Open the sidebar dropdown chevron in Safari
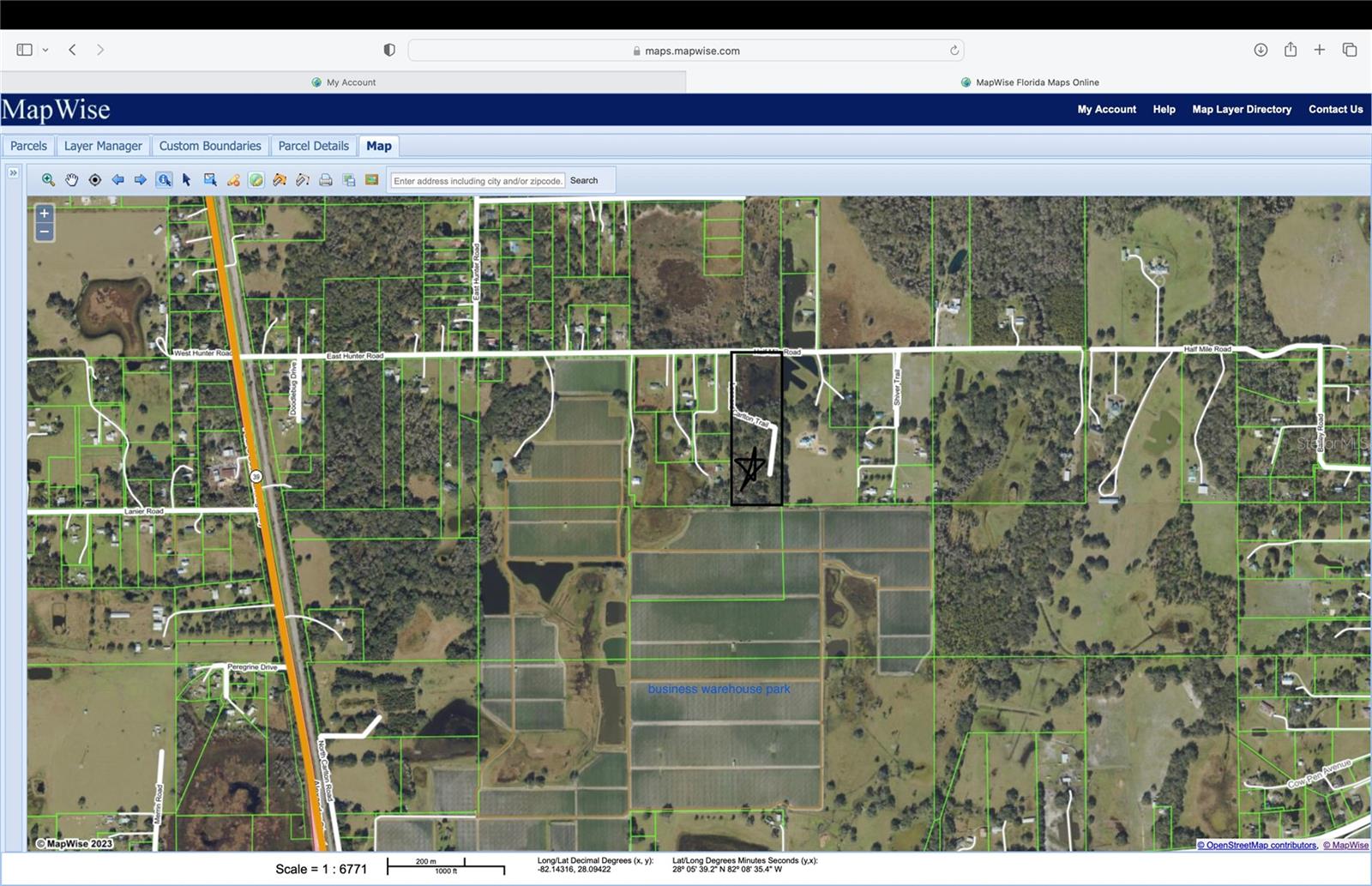Image resolution: width=1372 pixels, height=886 pixels. (45, 50)
